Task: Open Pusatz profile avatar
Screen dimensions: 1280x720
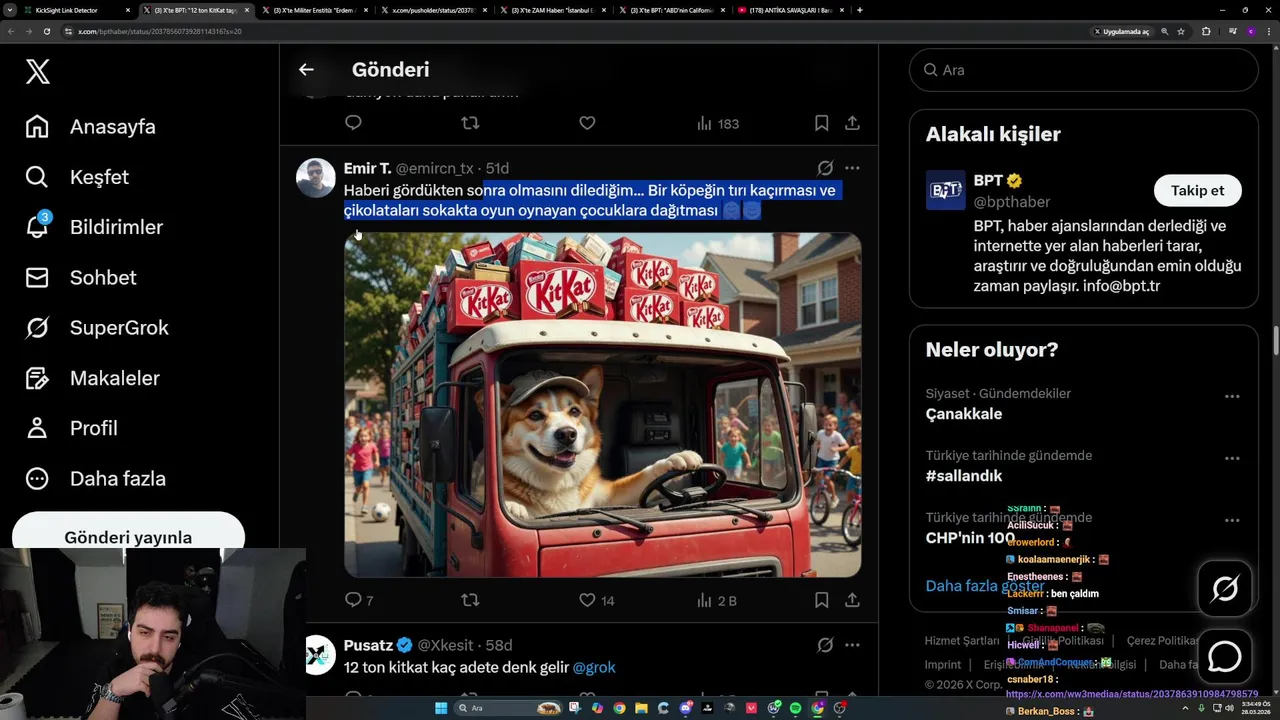Action: (x=319, y=654)
